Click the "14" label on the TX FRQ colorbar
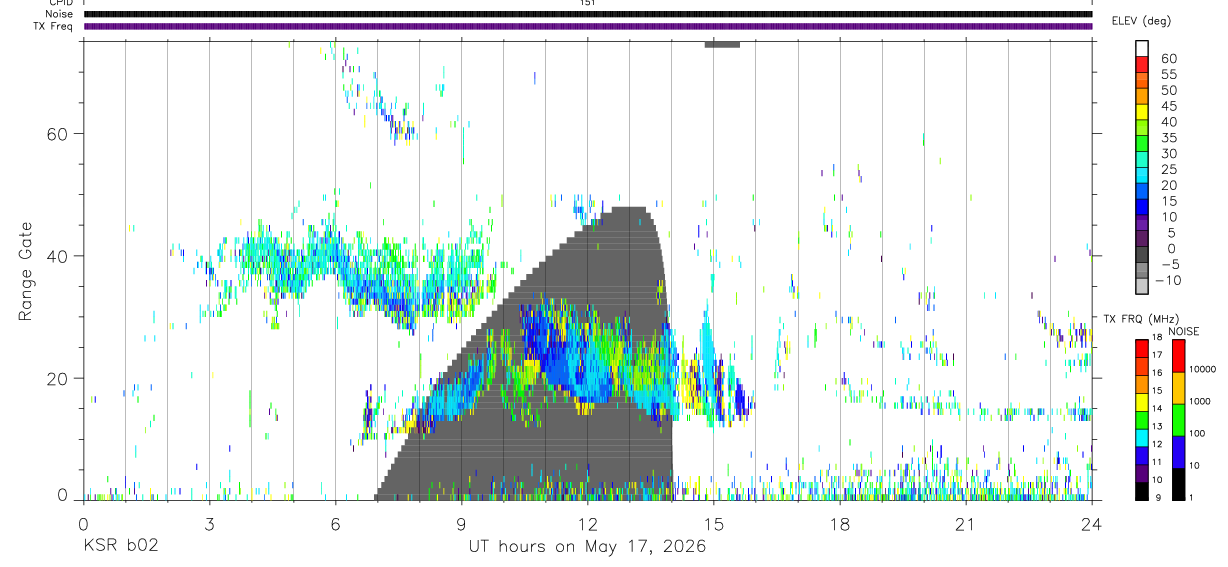The width and height of the screenshot is (1228, 567). [x=1157, y=408]
